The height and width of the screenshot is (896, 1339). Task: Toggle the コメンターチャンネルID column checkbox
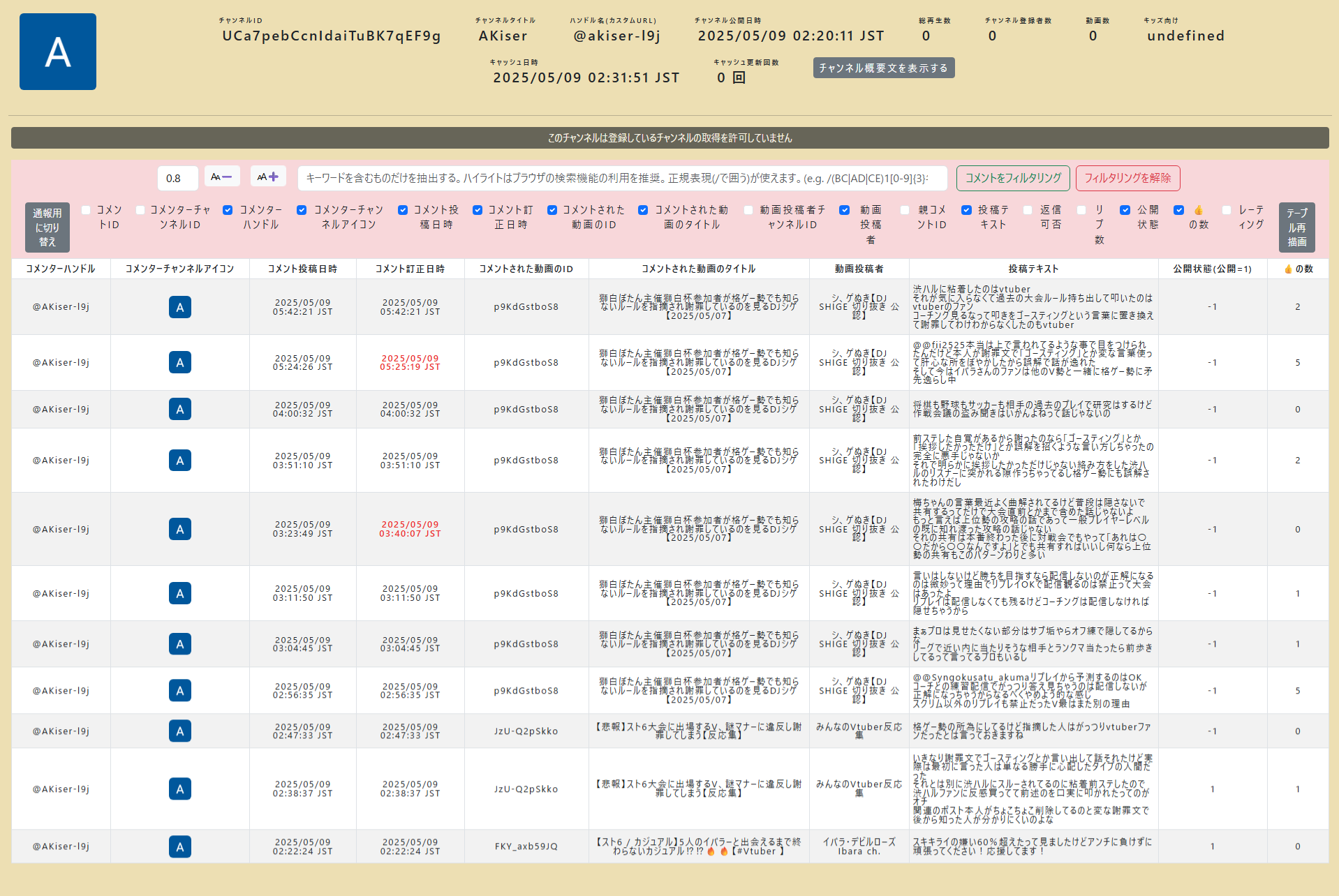pyautogui.click(x=140, y=210)
